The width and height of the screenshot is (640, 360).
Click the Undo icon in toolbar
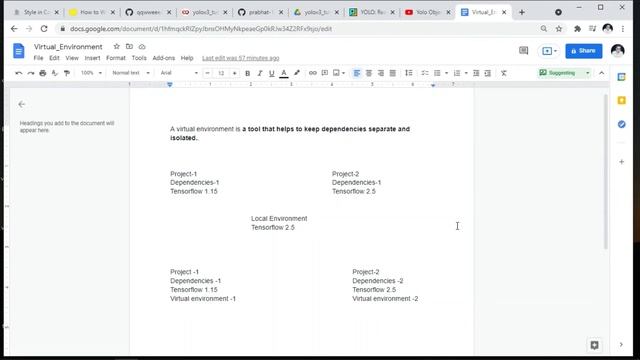19,73
